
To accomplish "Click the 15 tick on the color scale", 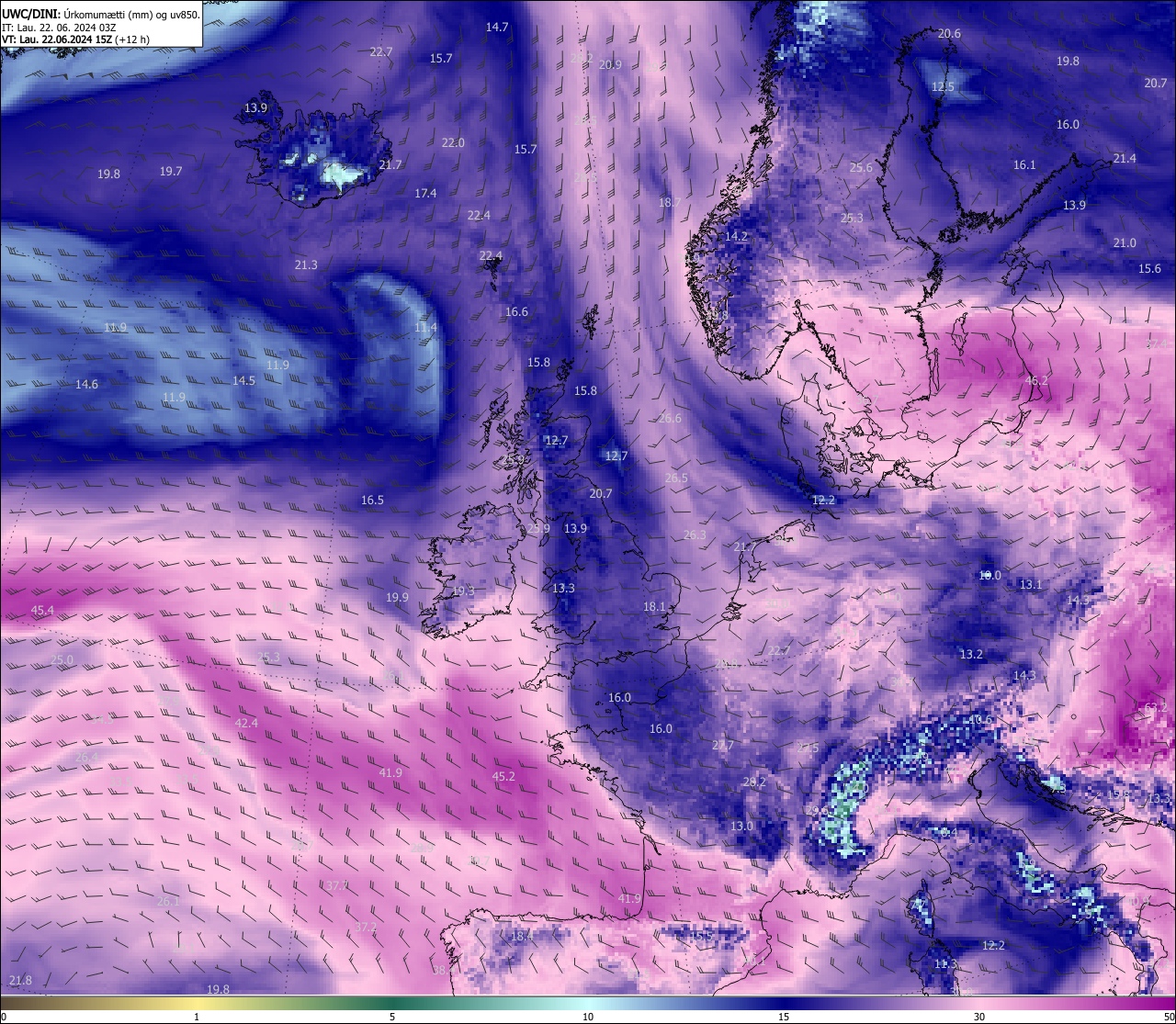I will (x=784, y=1017).
